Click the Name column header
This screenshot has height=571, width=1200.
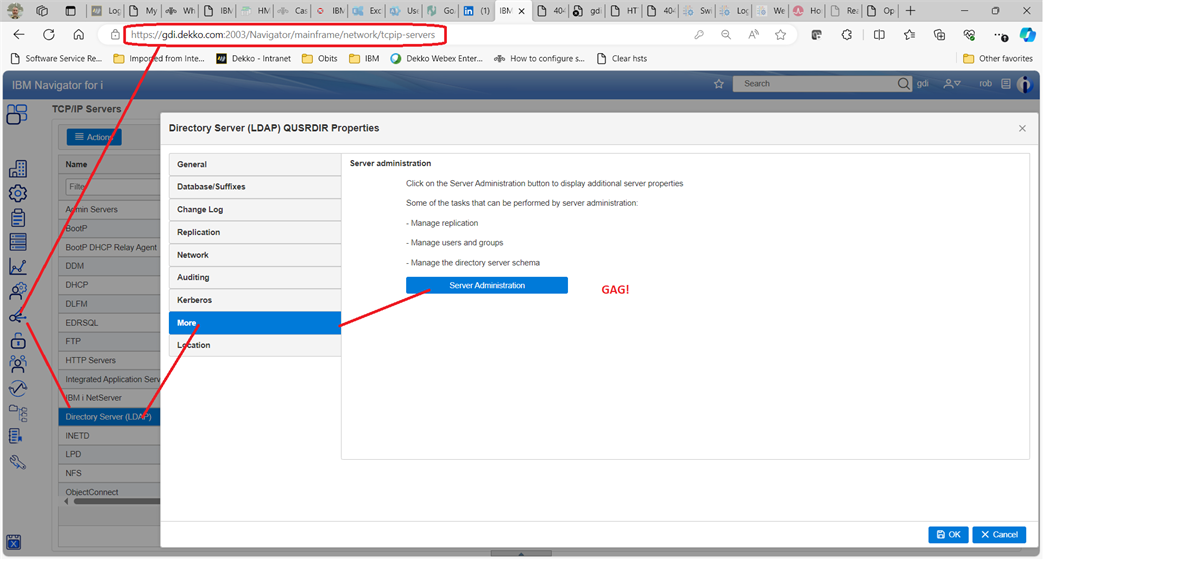pos(109,164)
